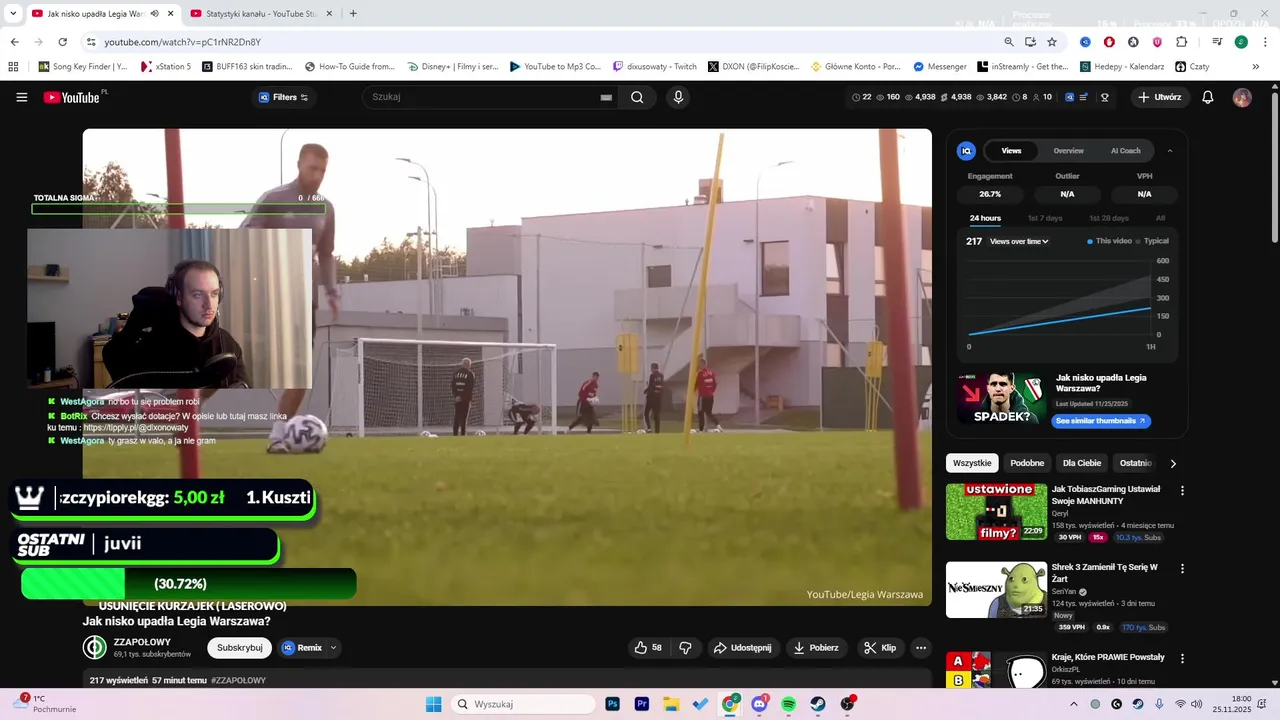Mute the playing tab via speaker icon

pos(154,14)
